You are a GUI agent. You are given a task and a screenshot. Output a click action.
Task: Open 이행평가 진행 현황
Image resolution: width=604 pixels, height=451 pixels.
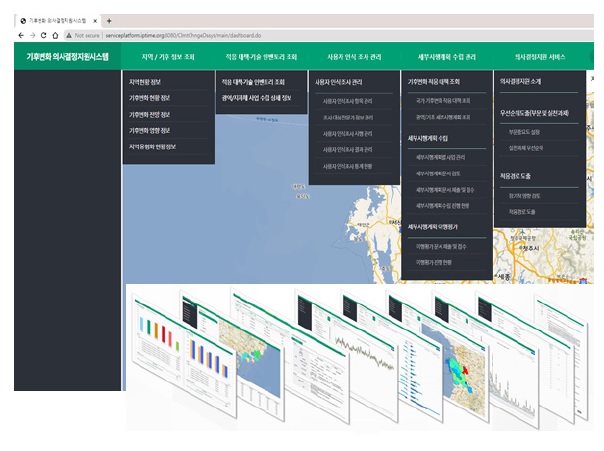(433, 263)
